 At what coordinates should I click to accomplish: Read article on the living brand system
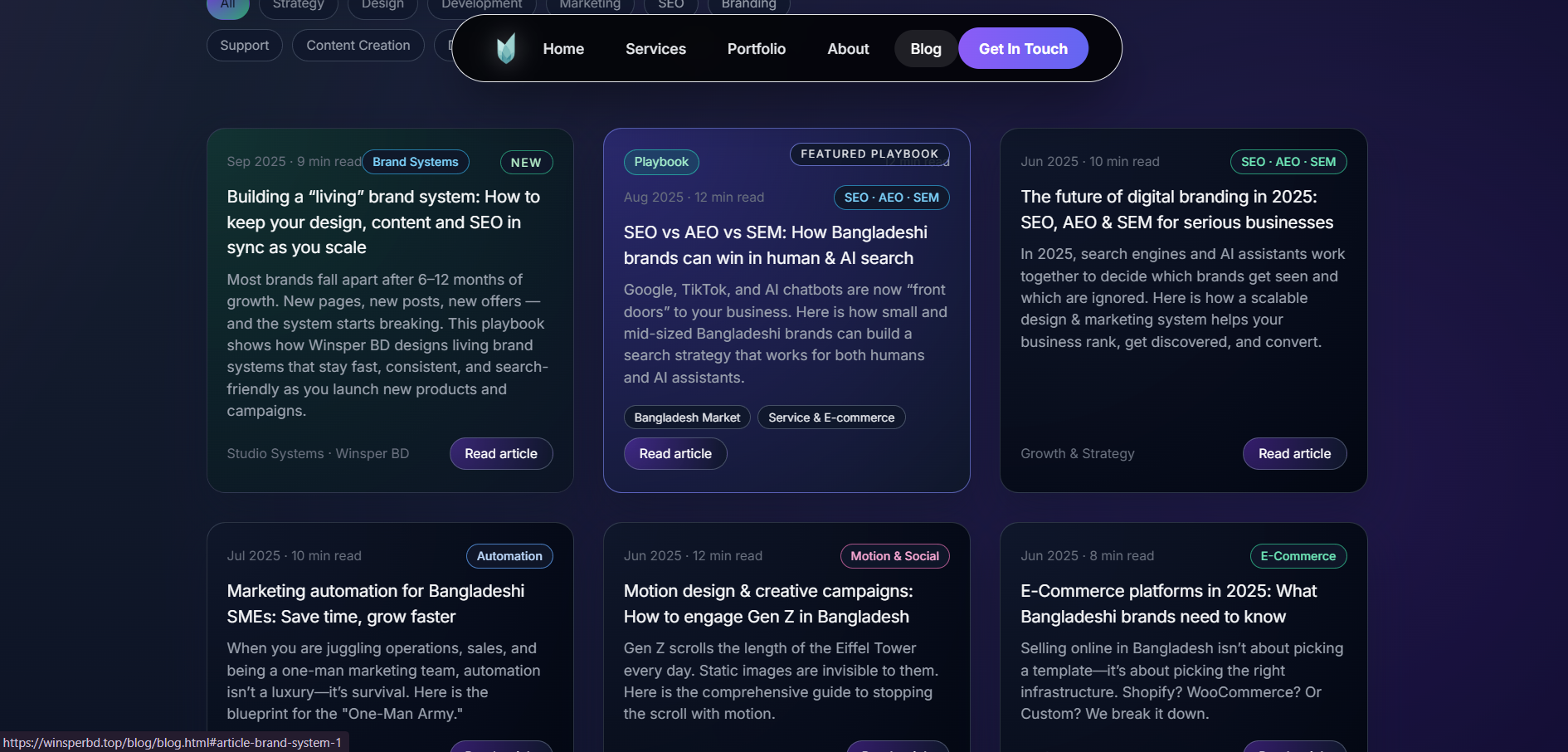point(500,453)
